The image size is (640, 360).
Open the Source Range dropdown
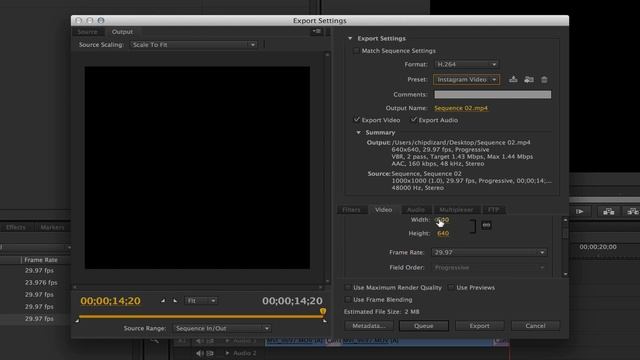[x=222, y=328]
